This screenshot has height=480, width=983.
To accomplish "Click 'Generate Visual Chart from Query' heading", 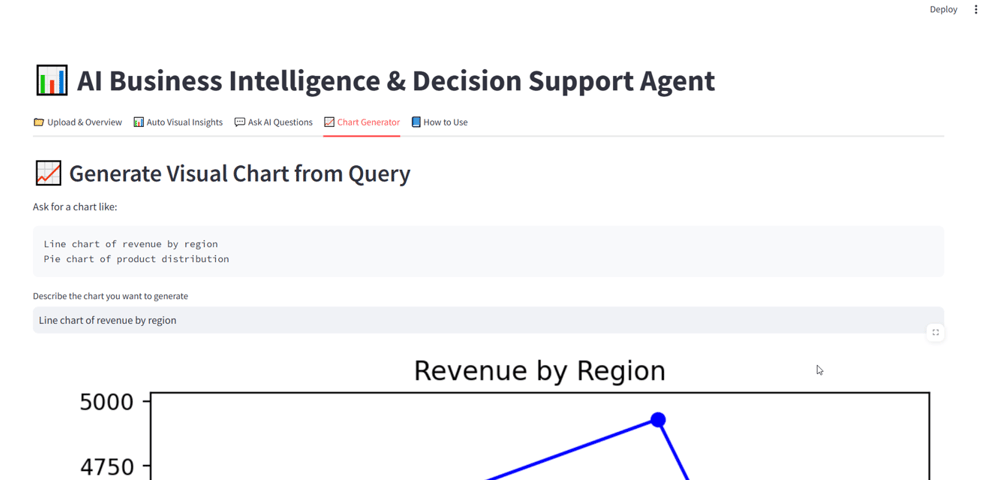I will 239,174.
